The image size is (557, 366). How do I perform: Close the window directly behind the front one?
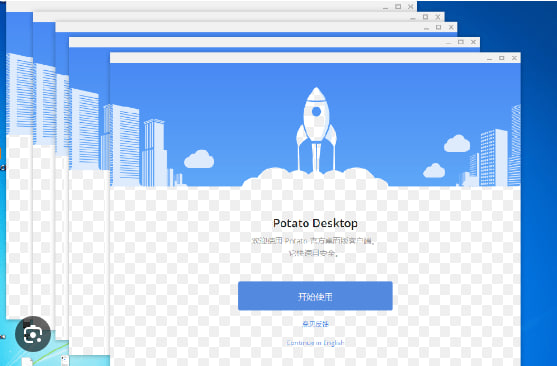[x=473, y=42]
